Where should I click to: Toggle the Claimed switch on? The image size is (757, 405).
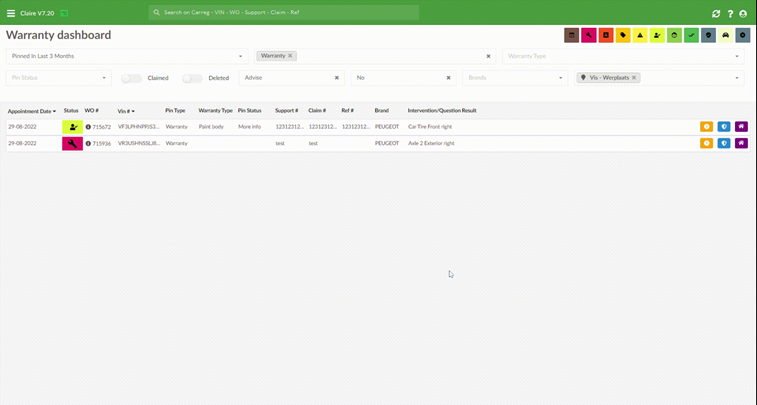pos(131,78)
